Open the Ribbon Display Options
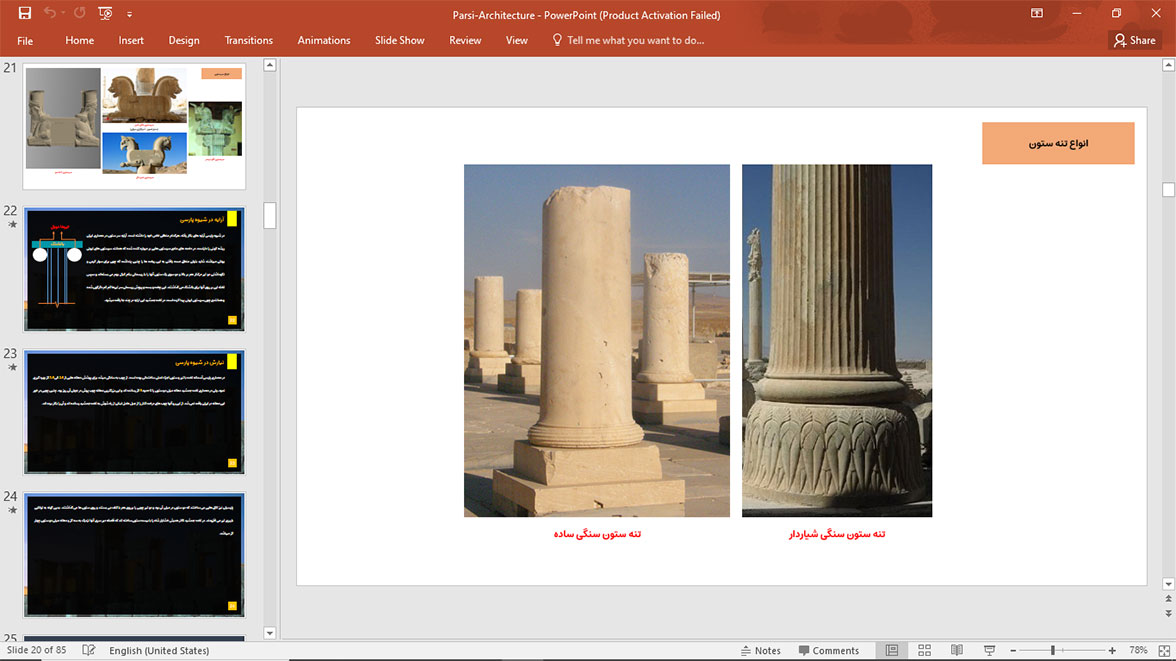The image size is (1176, 661). tap(1036, 14)
